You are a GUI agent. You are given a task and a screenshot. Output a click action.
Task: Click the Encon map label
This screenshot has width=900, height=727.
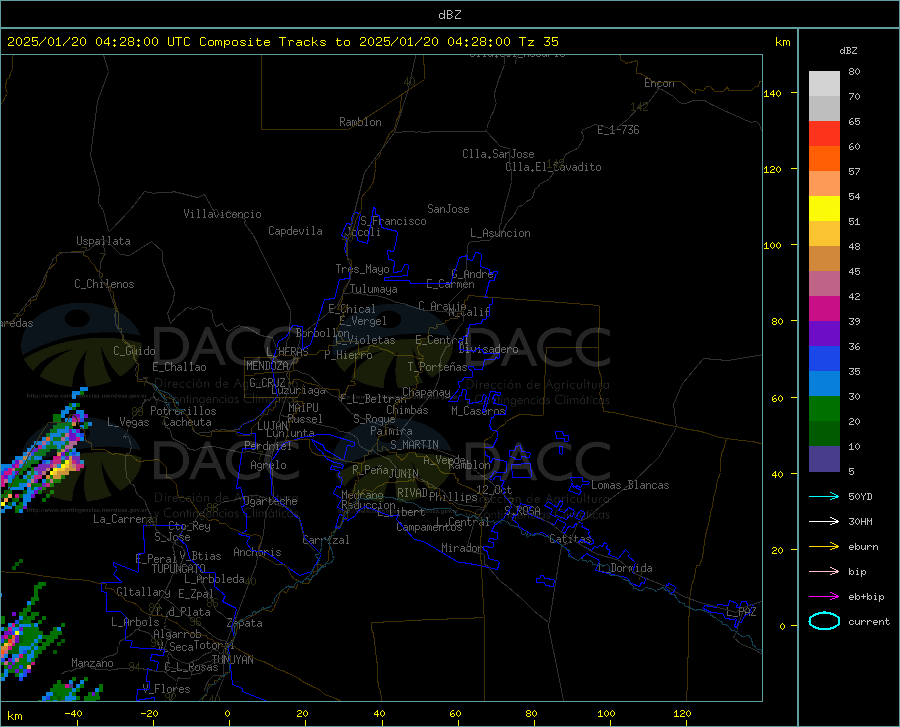coord(659,83)
